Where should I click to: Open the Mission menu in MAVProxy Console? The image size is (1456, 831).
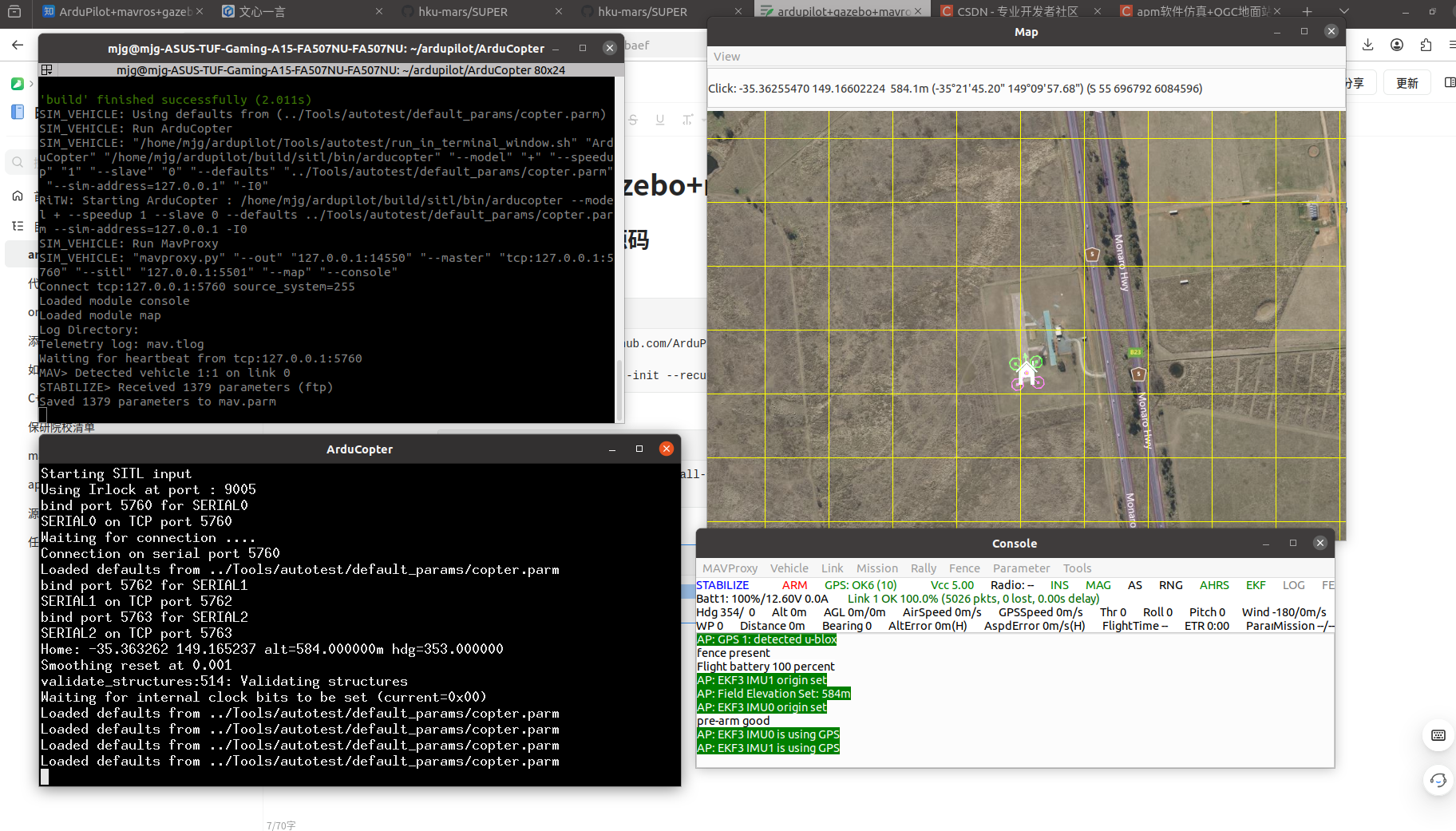876,568
